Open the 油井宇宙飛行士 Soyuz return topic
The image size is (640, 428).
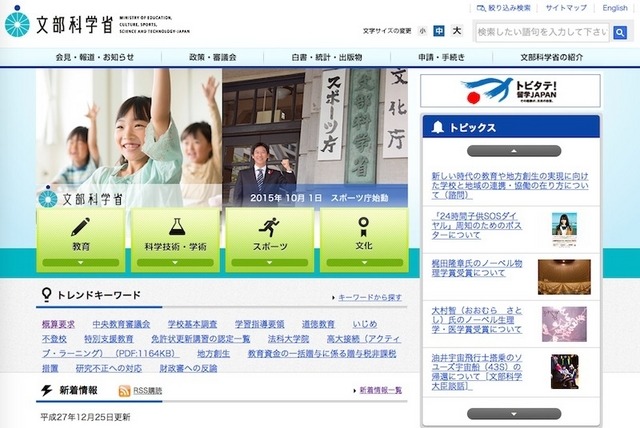pyautogui.click(x=477, y=372)
